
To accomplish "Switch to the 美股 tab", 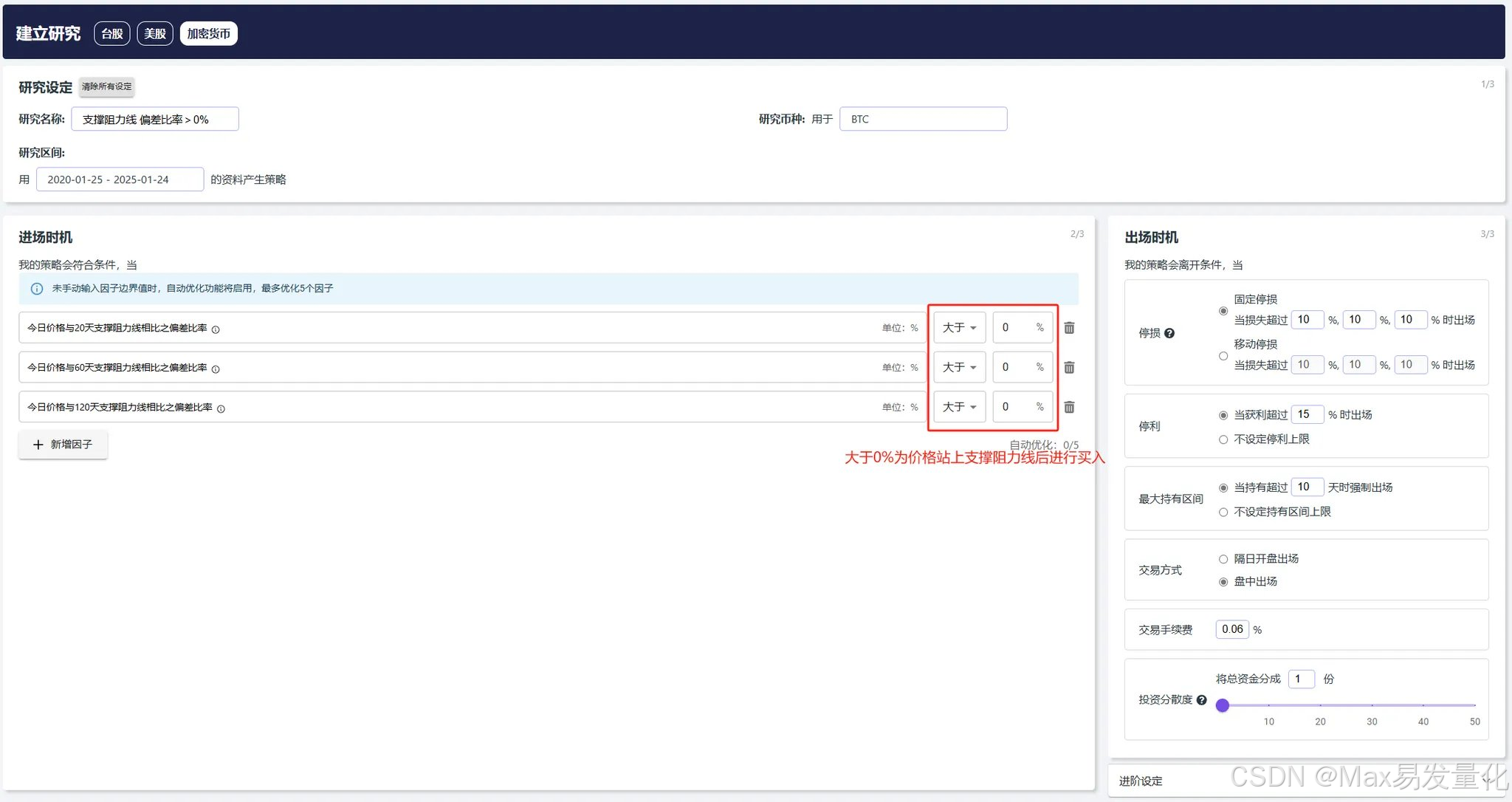I will pos(155,33).
